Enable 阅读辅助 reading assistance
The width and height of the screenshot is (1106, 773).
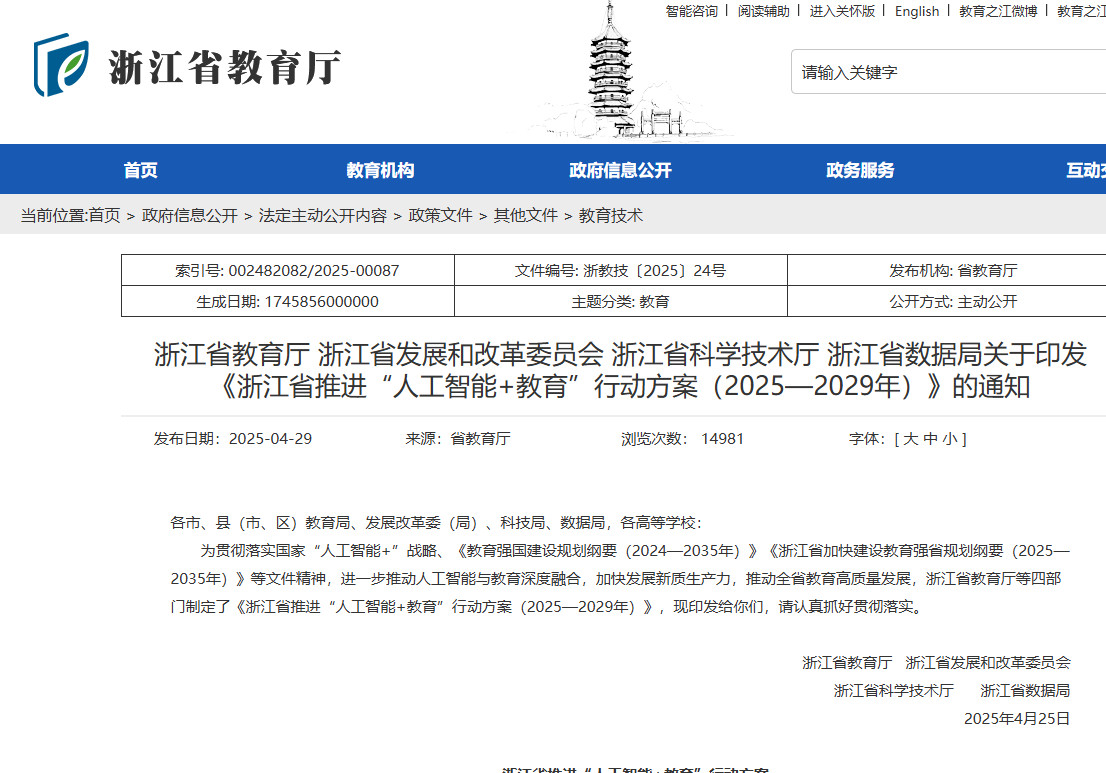point(763,11)
